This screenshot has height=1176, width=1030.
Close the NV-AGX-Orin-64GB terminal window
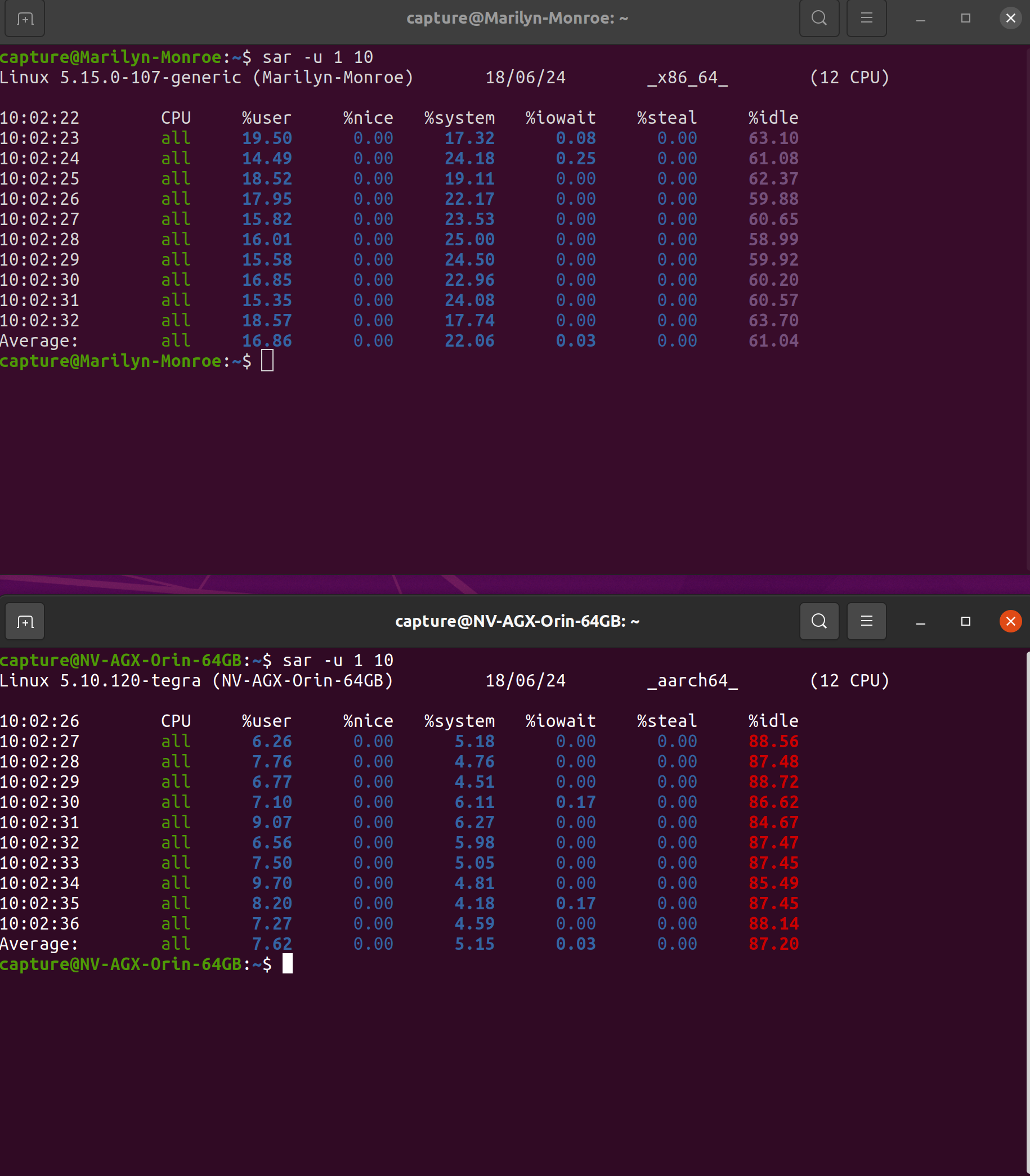point(1010,621)
